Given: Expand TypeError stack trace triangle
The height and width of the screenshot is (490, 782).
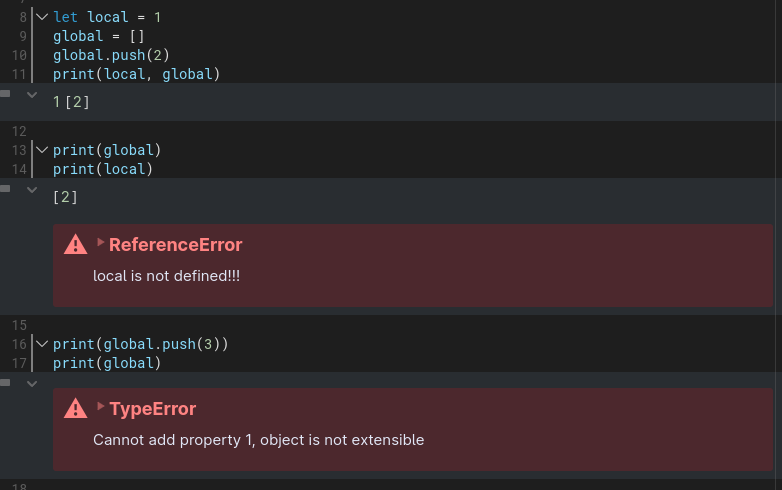Looking at the screenshot, I should (x=100, y=406).
